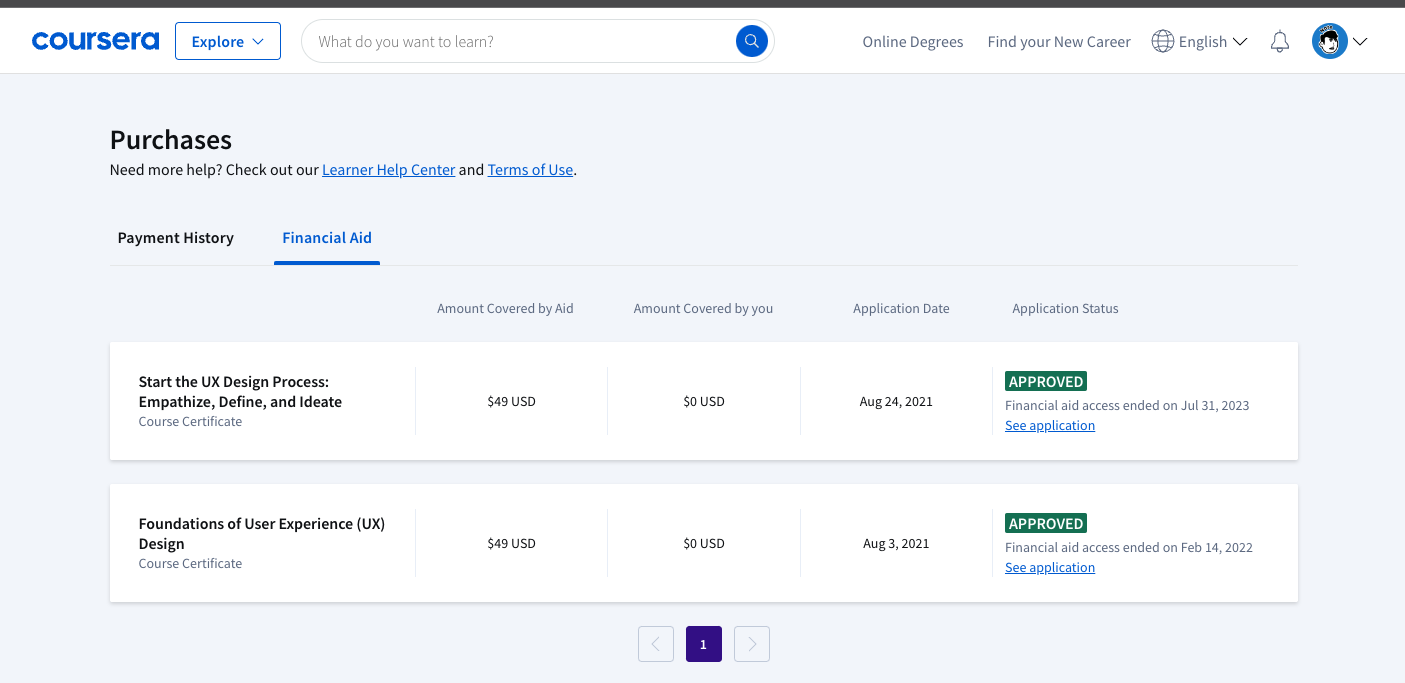Go to previous page arrow
The height and width of the screenshot is (683, 1405).
click(x=655, y=644)
